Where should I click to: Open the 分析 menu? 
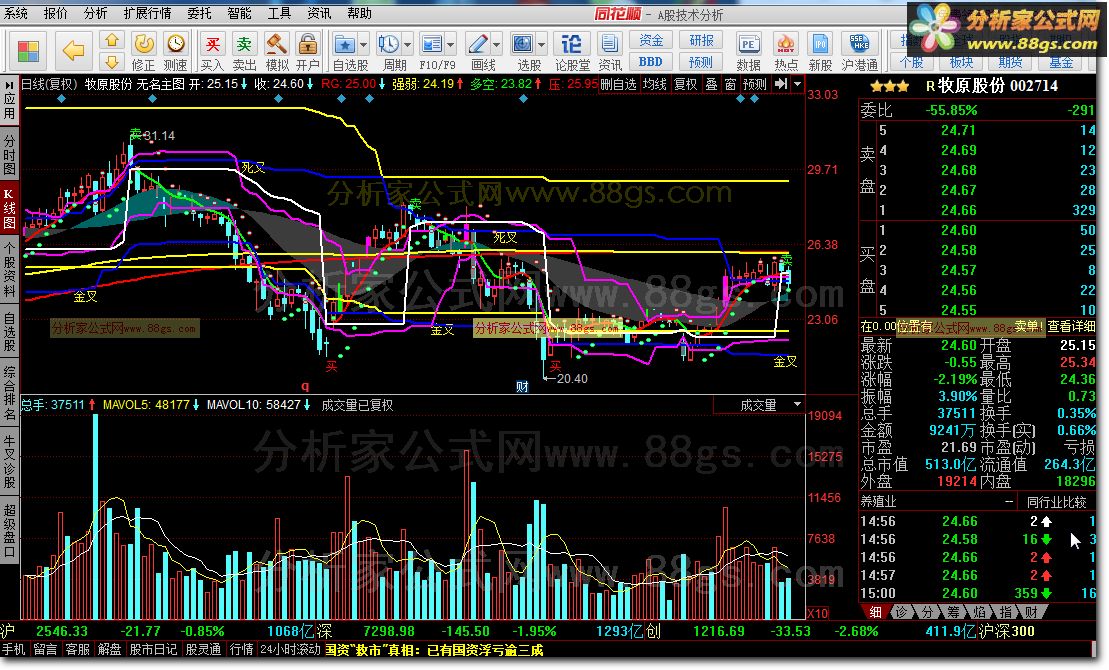point(95,13)
